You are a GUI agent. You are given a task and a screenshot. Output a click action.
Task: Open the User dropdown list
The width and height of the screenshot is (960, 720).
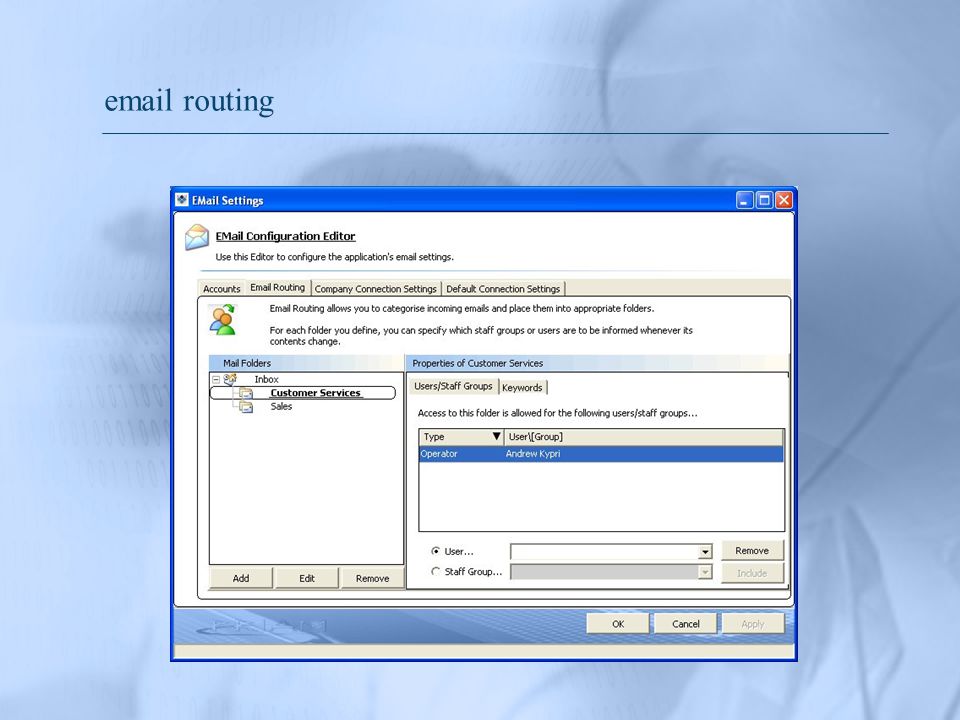(705, 552)
